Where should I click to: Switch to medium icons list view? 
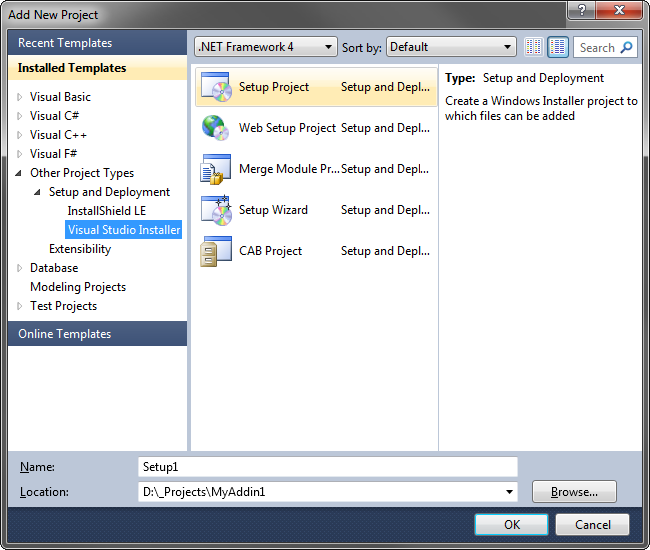[558, 47]
